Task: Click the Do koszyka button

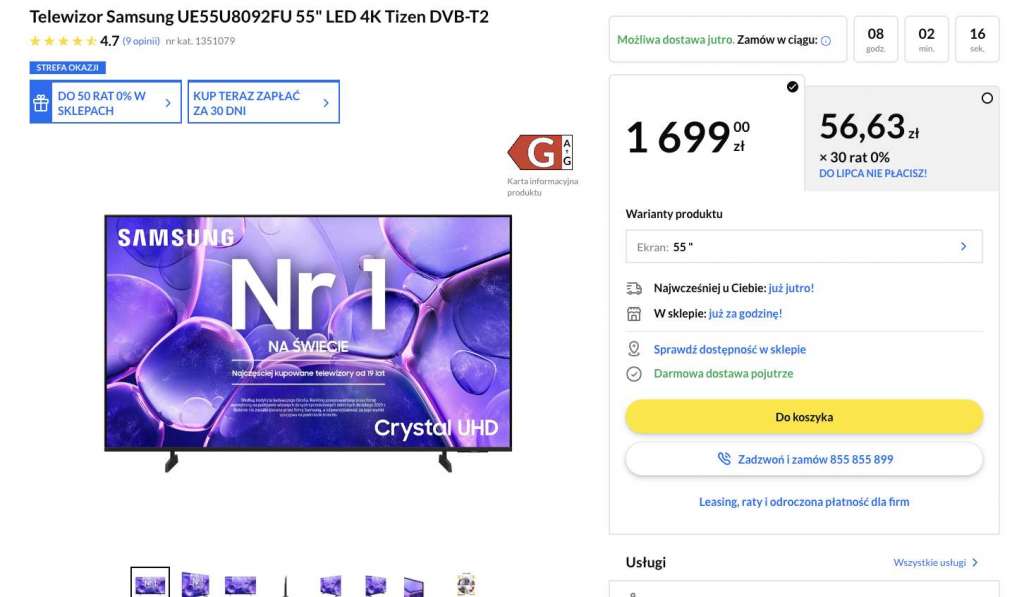Action: (803, 417)
